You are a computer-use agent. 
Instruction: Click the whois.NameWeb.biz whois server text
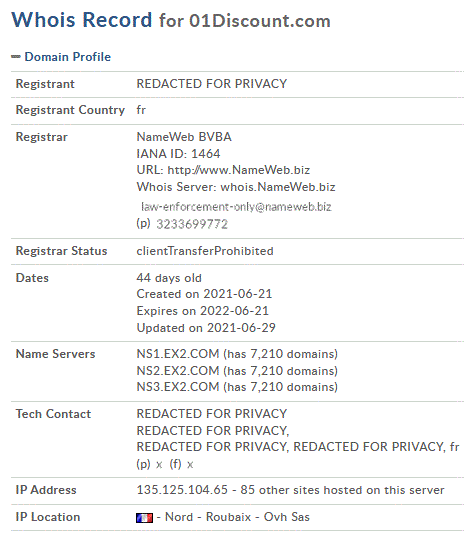(278, 187)
